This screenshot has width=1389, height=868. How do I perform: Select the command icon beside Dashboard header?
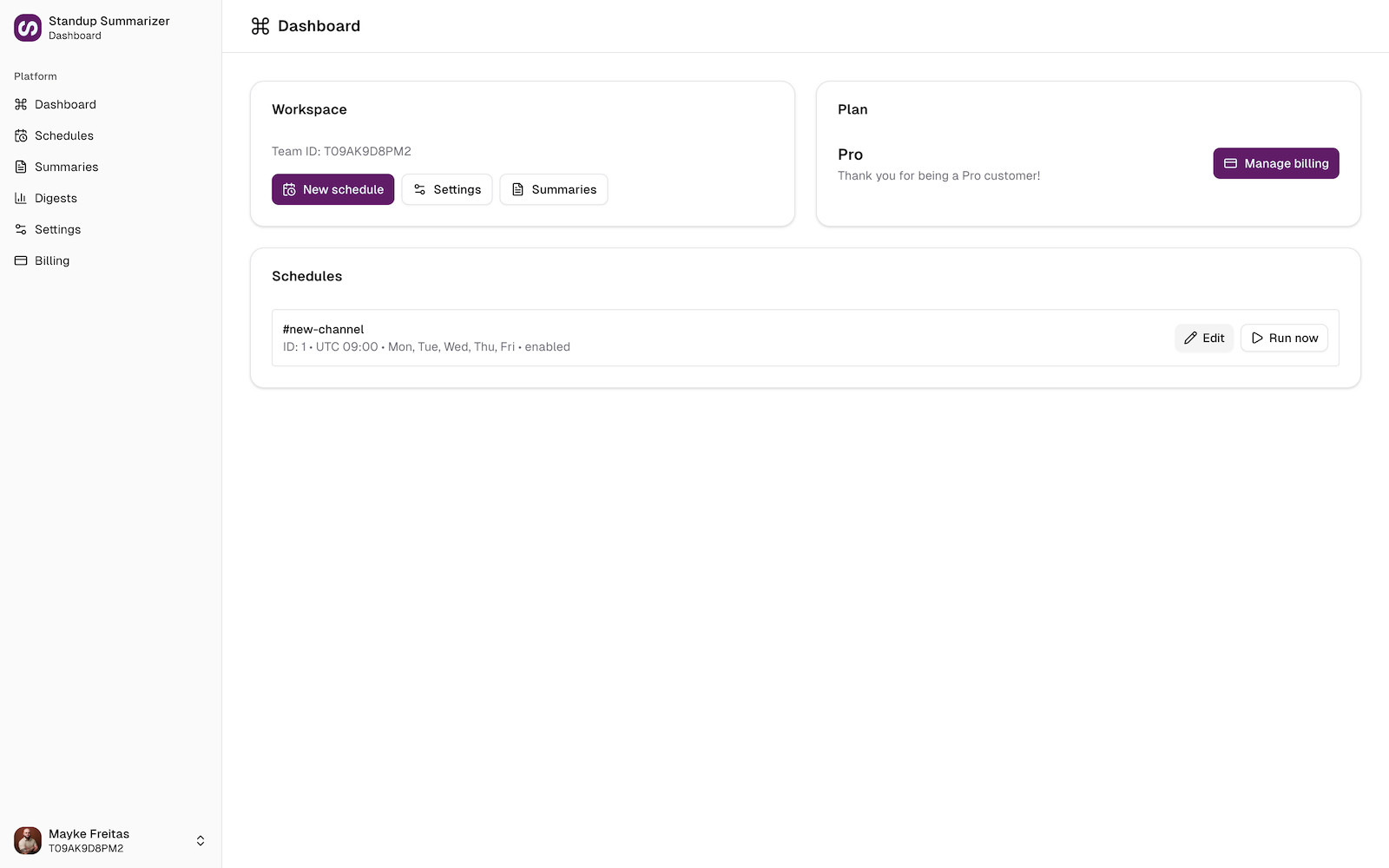tap(259, 26)
